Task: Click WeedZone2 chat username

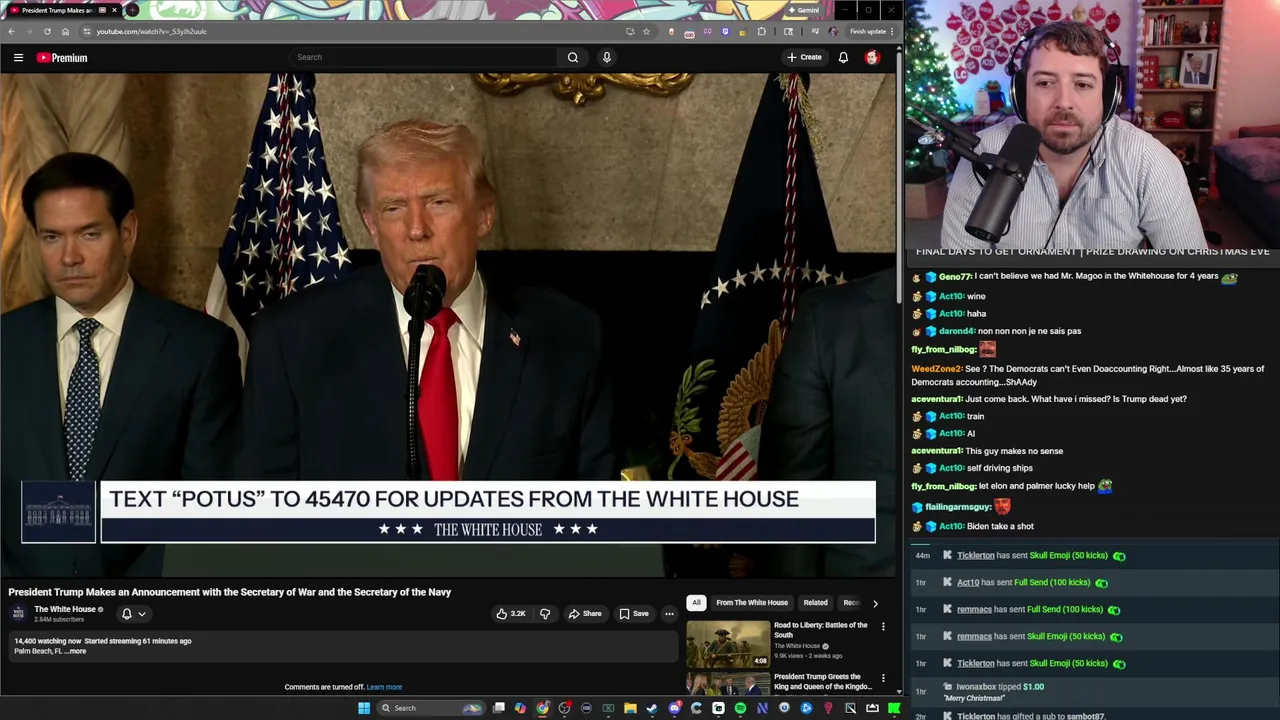Action: [937, 369]
